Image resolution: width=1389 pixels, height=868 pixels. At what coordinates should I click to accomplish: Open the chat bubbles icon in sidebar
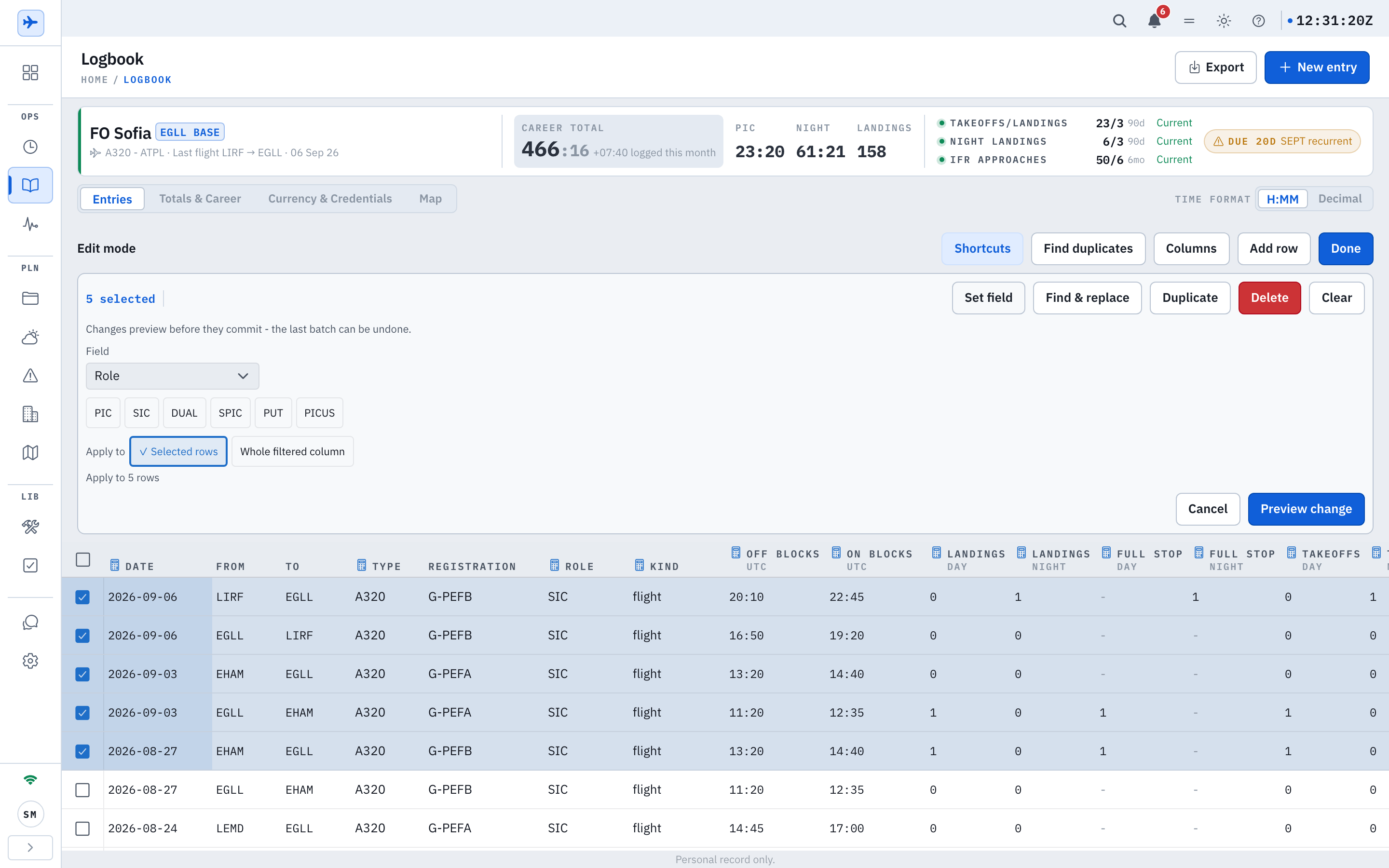pos(30,622)
